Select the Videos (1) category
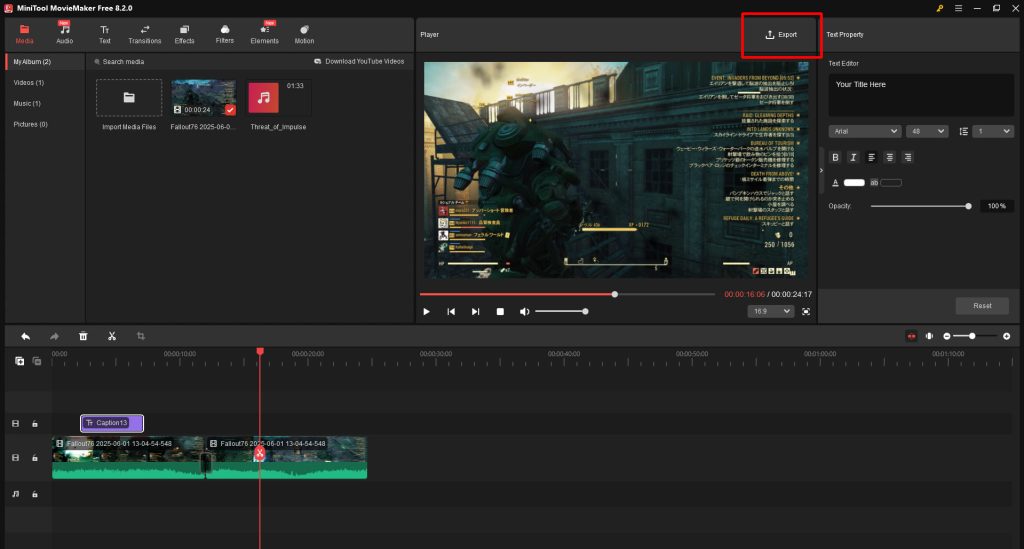 coord(29,82)
